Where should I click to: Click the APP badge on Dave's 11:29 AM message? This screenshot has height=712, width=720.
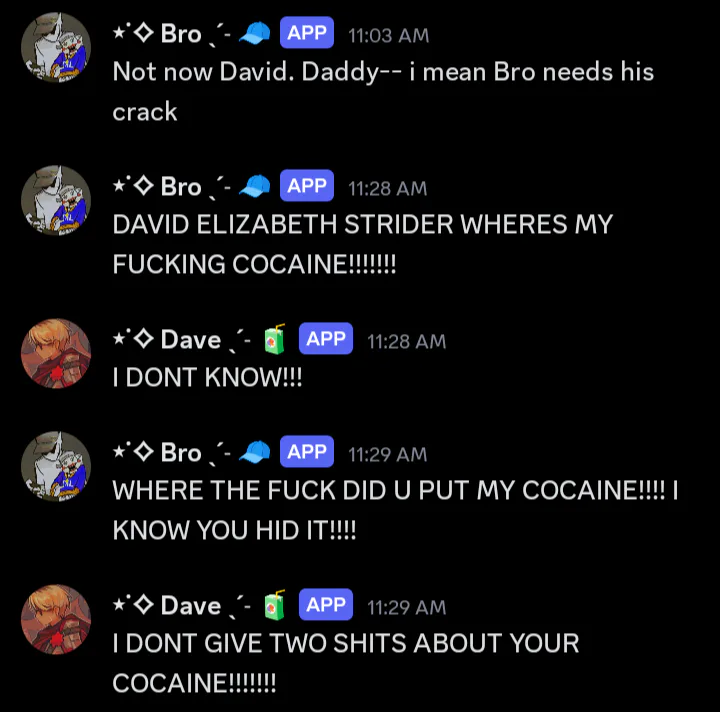pos(326,604)
